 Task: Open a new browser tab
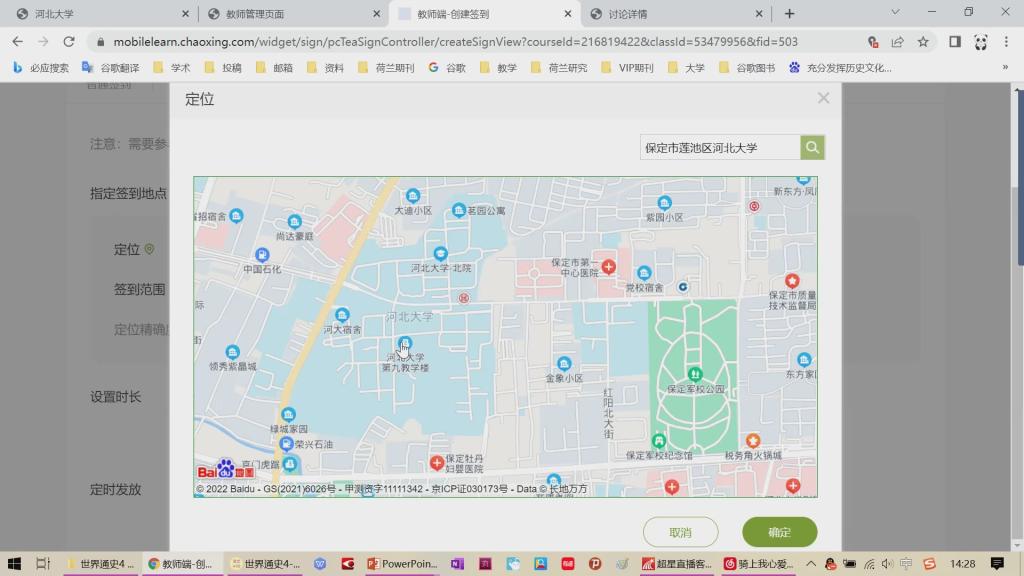(790, 14)
